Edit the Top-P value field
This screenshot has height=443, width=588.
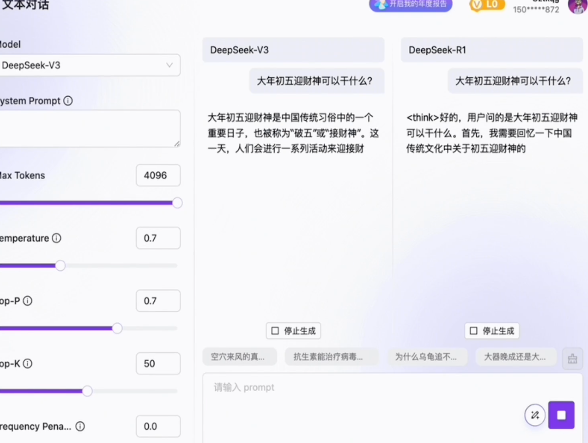tap(158, 300)
